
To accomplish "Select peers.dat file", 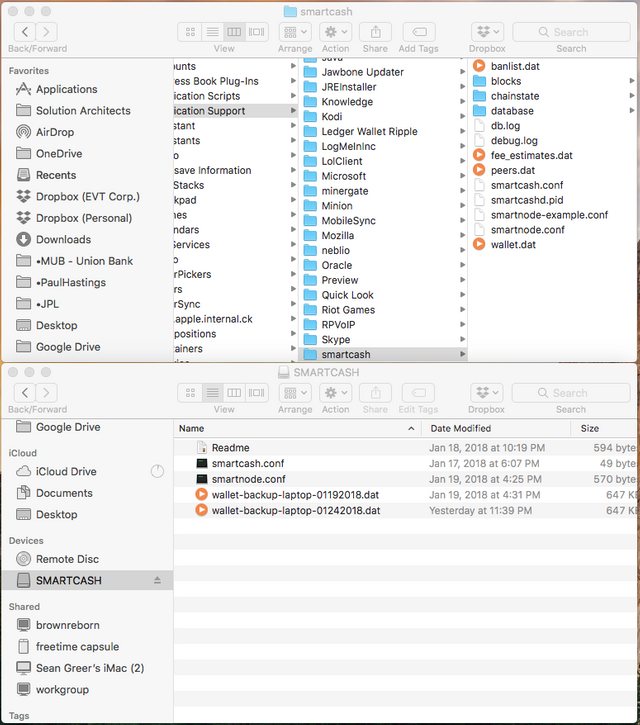I will coord(512,170).
